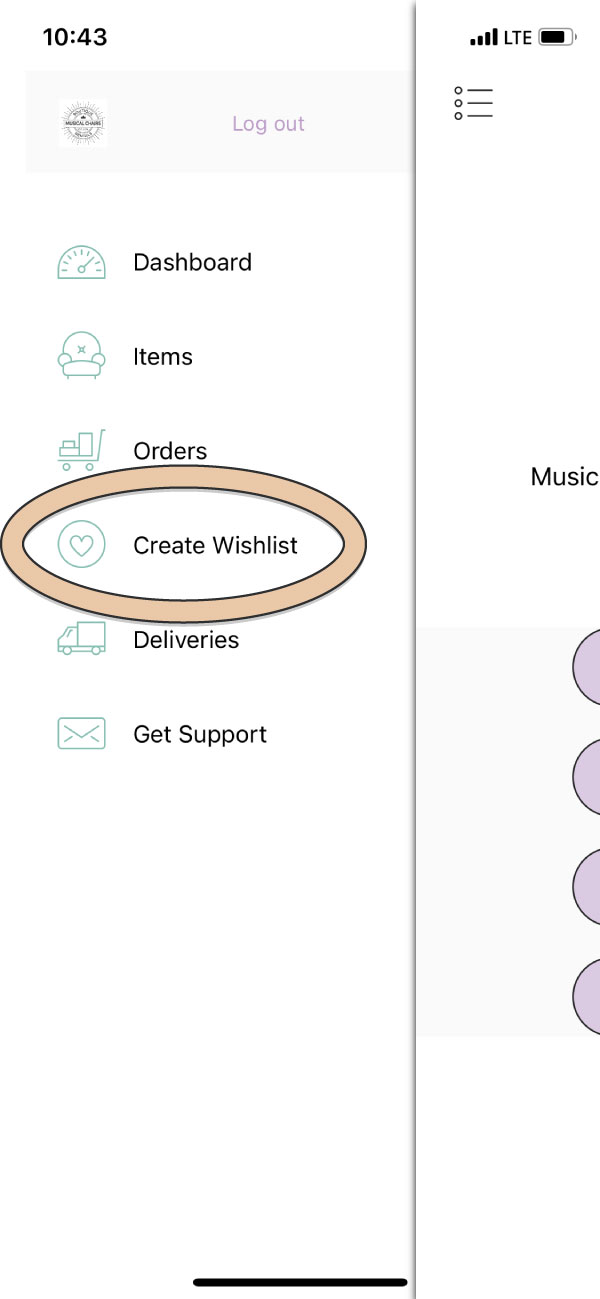This screenshot has width=600, height=1299.
Task: Tap the fourth purple circle button
Action: point(587,995)
